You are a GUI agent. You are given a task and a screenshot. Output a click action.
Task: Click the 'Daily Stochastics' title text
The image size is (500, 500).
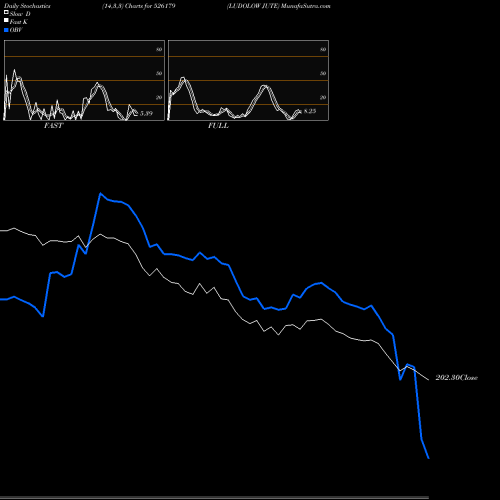[27, 6]
